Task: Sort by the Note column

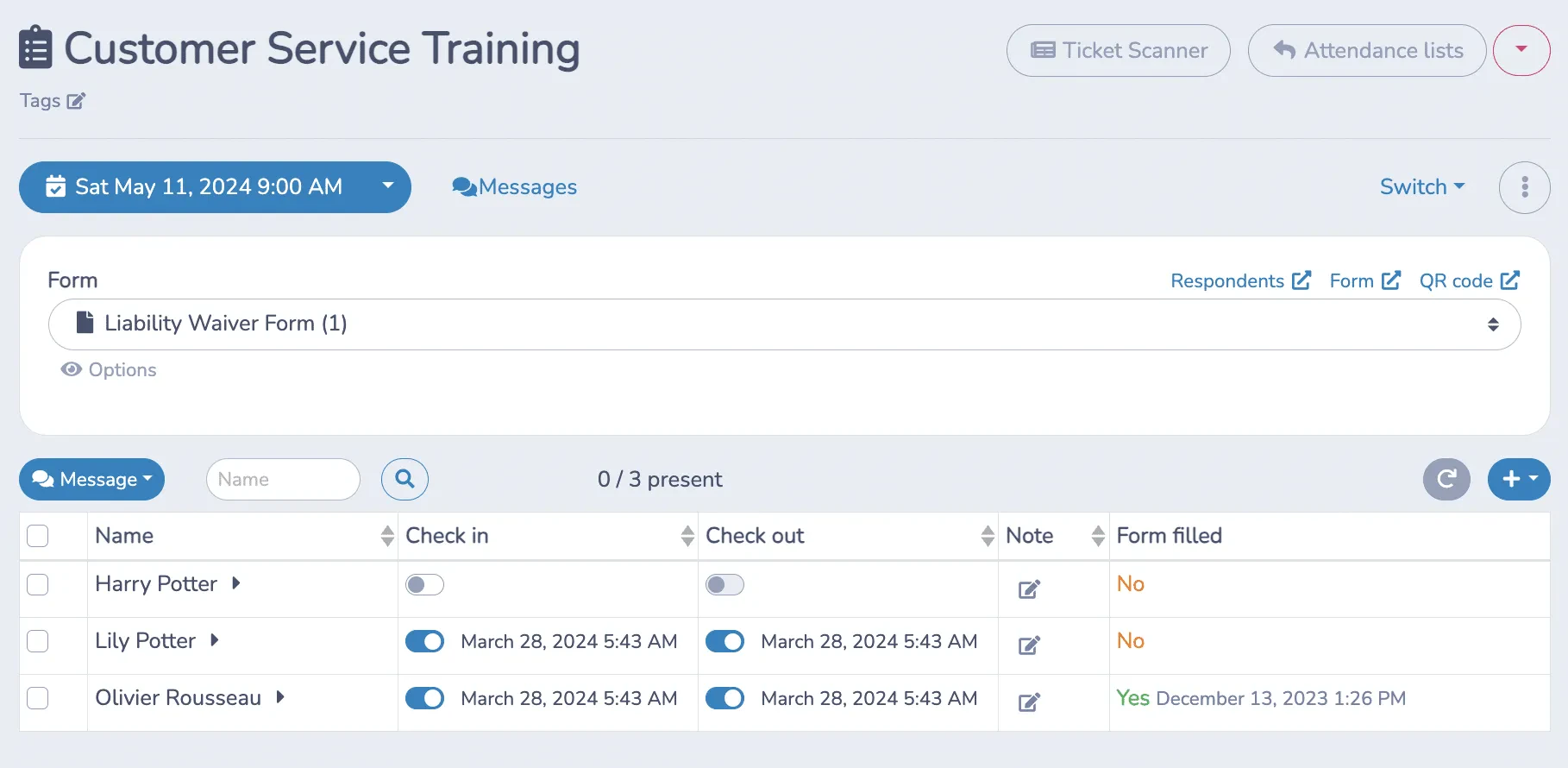Action: pos(1098,536)
